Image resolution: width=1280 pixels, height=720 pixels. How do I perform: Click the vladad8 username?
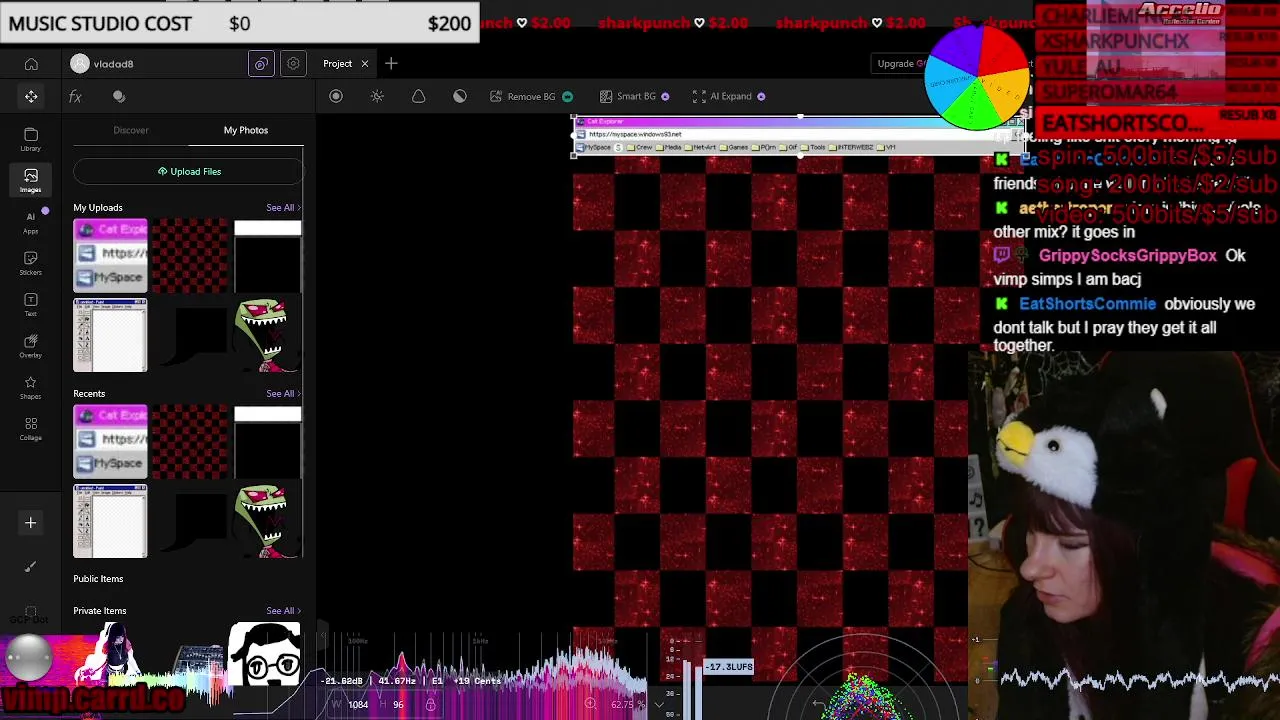tap(113, 64)
